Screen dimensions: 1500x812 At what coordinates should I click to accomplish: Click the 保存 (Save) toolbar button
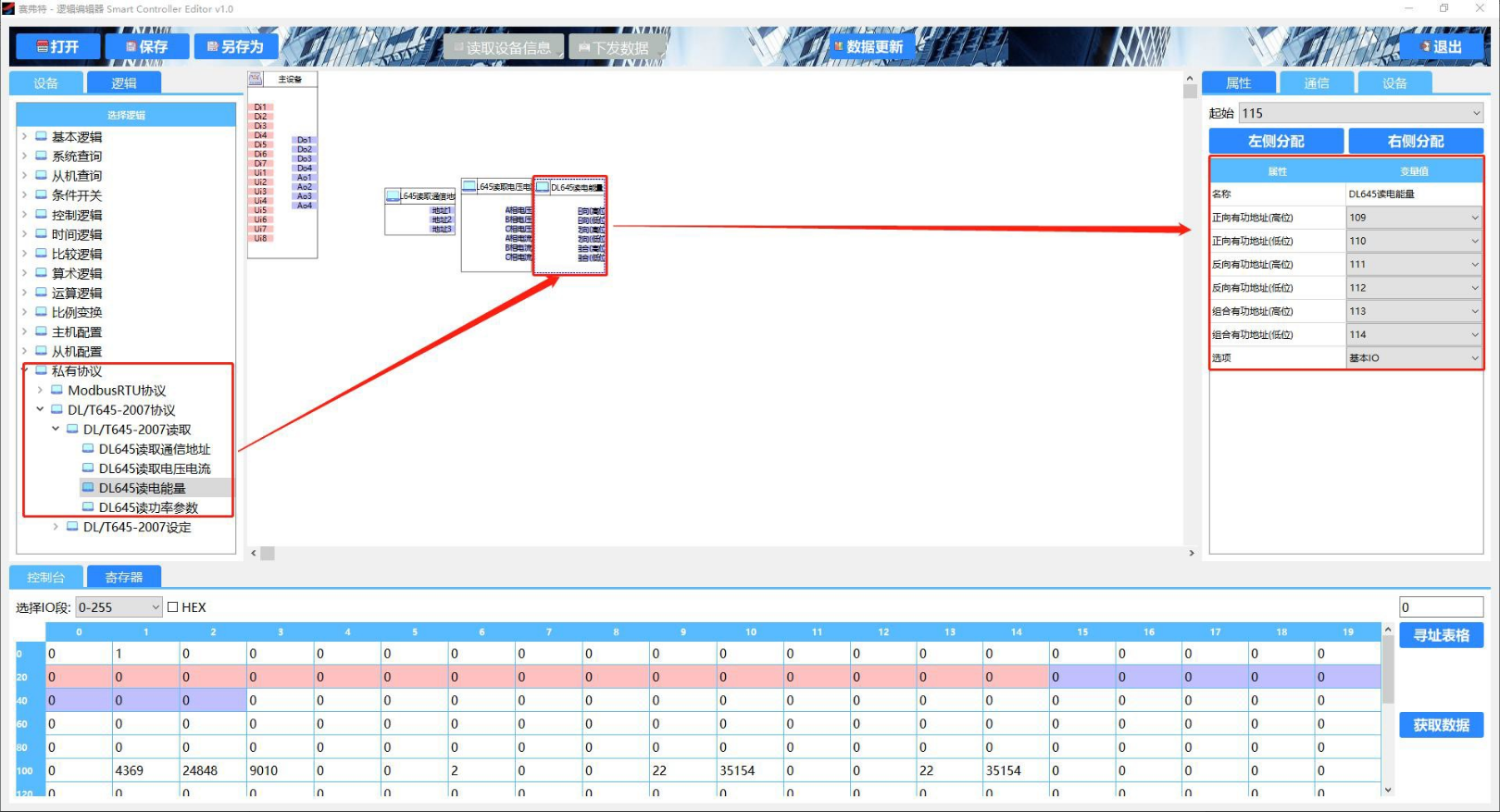click(x=147, y=46)
